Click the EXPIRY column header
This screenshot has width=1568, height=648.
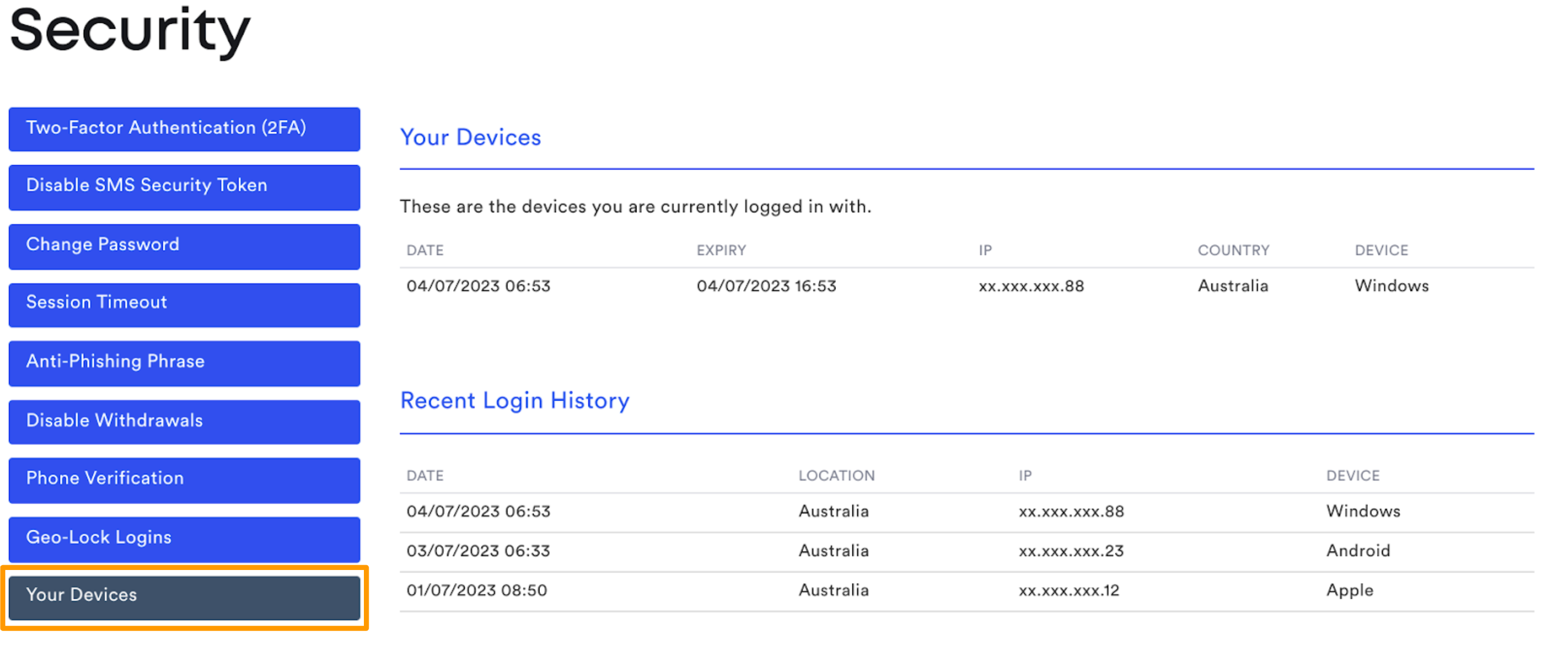721,250
